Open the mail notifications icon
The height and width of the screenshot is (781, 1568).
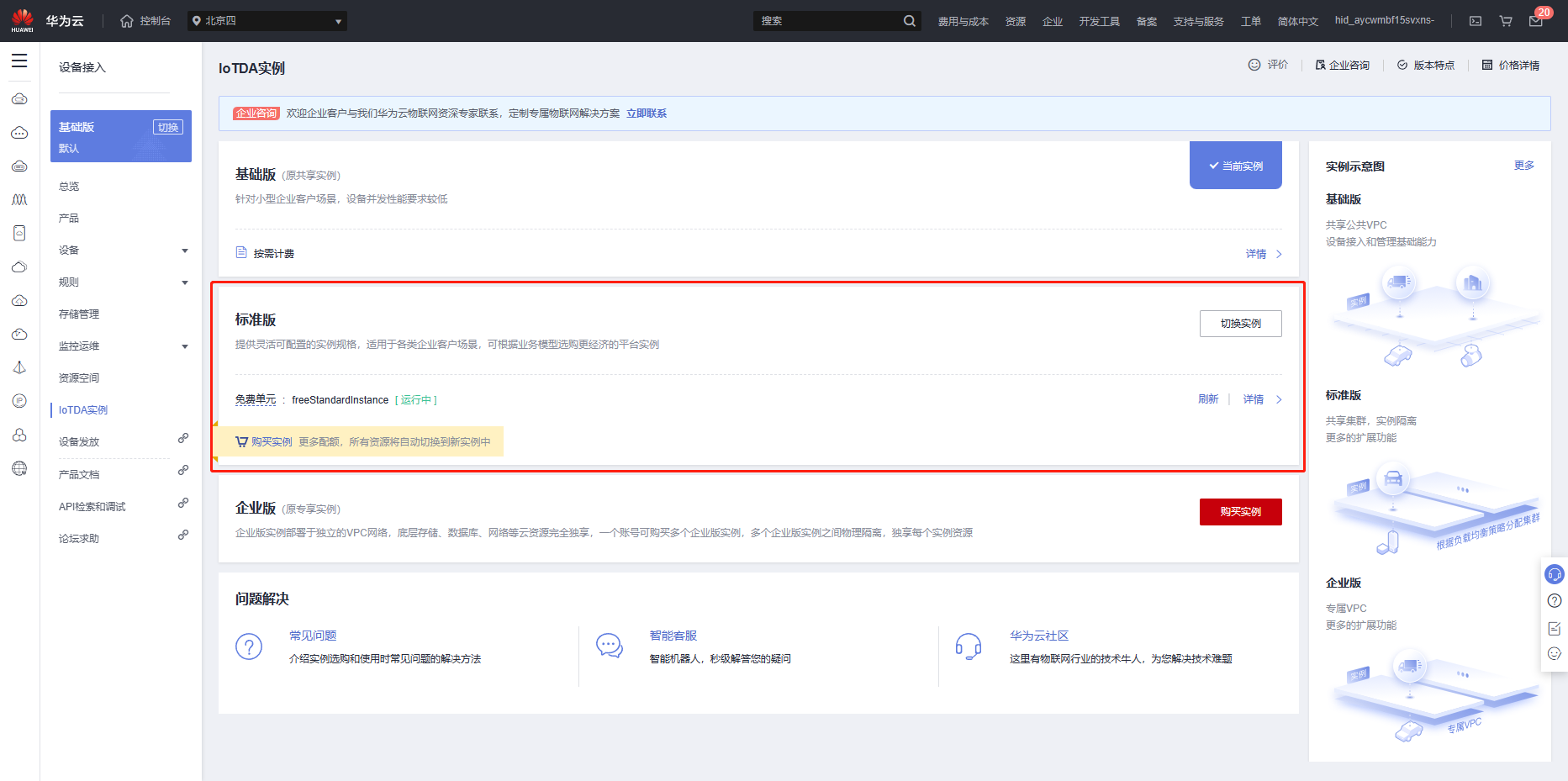[x=1536, y=21]
